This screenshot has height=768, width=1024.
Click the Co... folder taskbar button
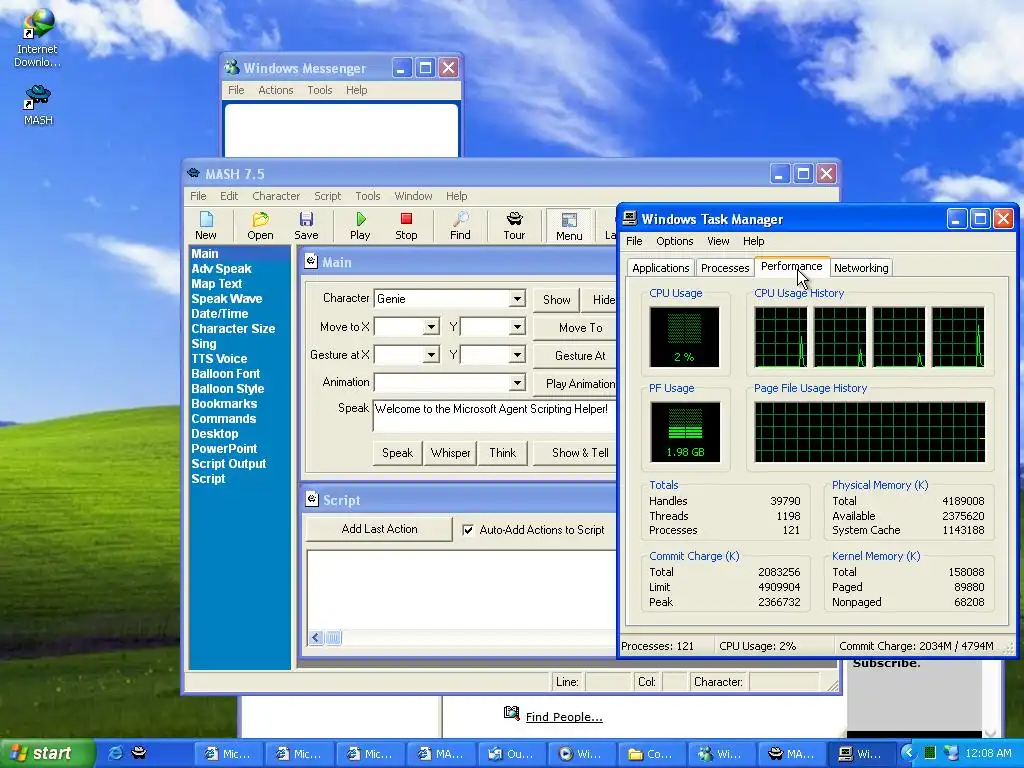(x=650, y=754)
